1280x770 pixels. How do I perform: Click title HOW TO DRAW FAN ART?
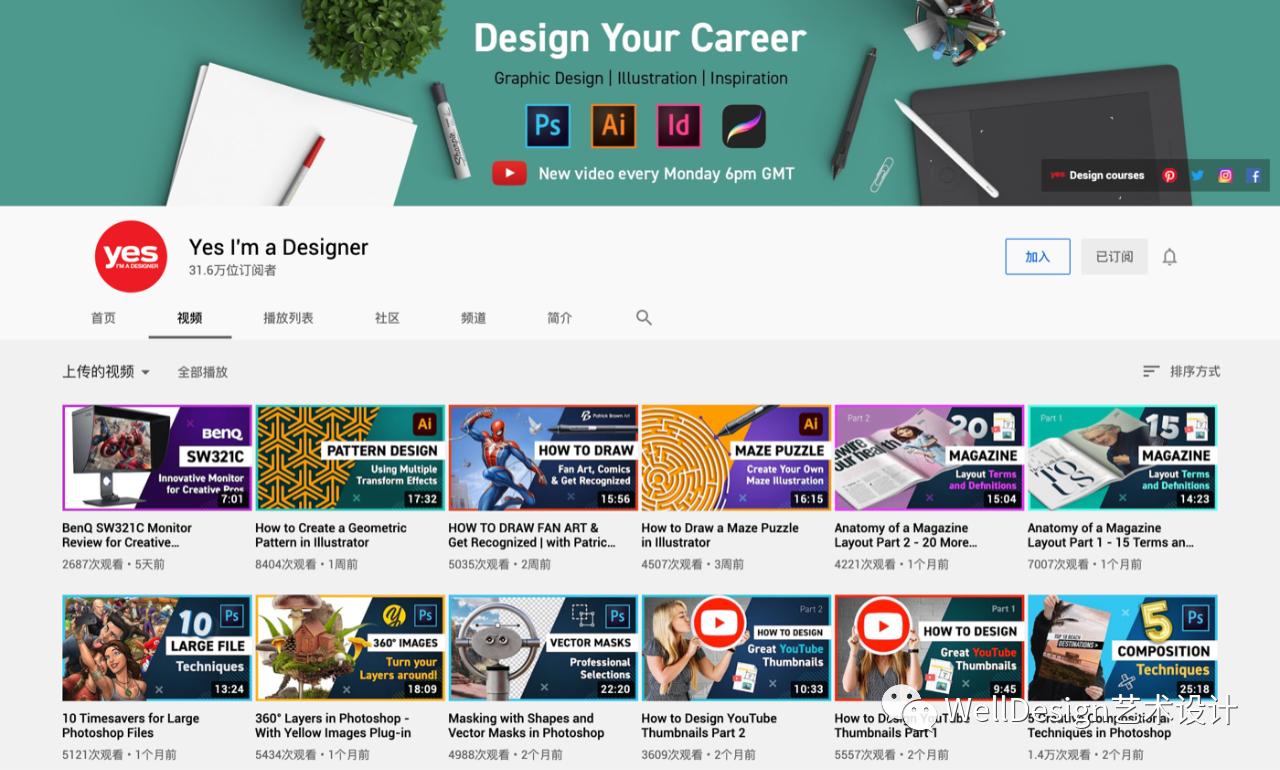pyautogui.click(x=531, y=535)
